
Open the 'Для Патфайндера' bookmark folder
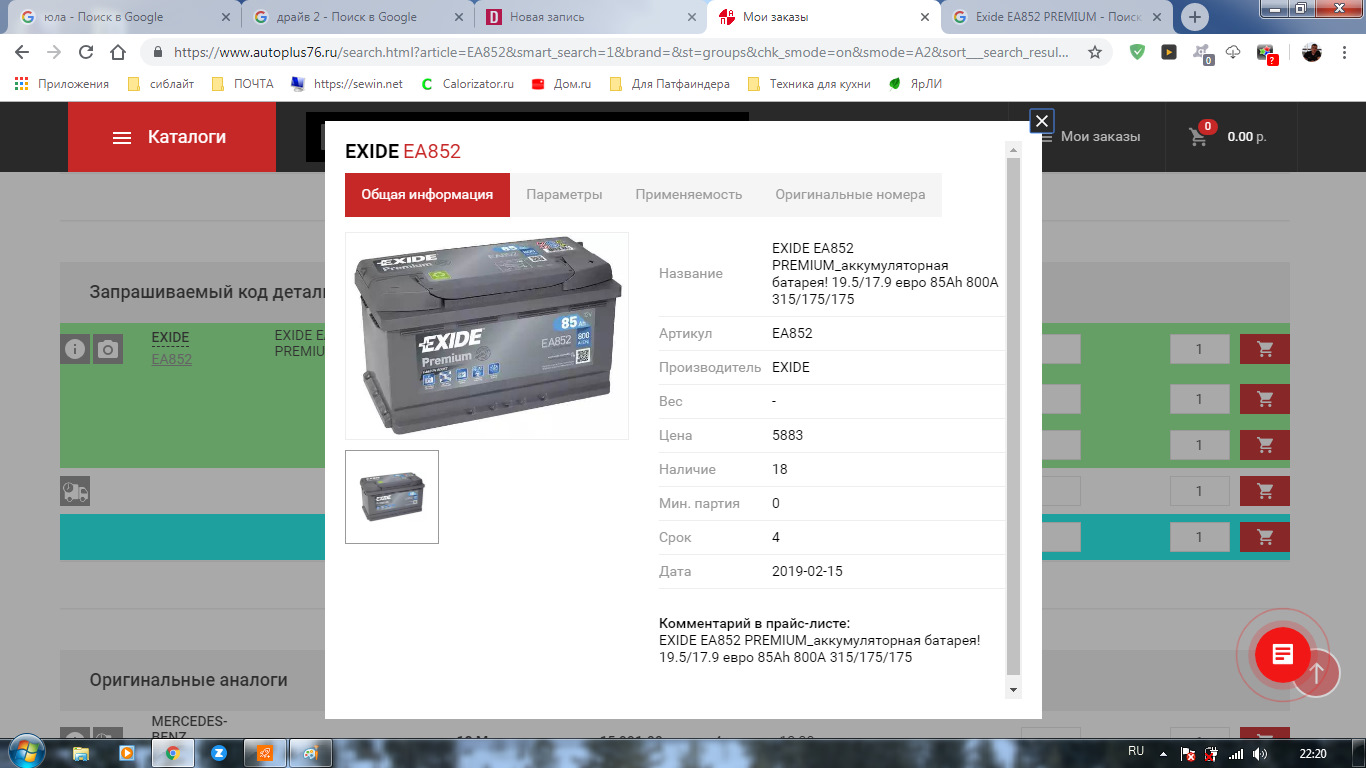670,84
